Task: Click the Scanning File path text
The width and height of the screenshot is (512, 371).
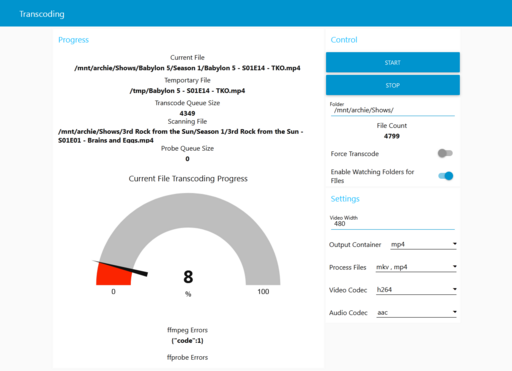Action: [181, 136]
